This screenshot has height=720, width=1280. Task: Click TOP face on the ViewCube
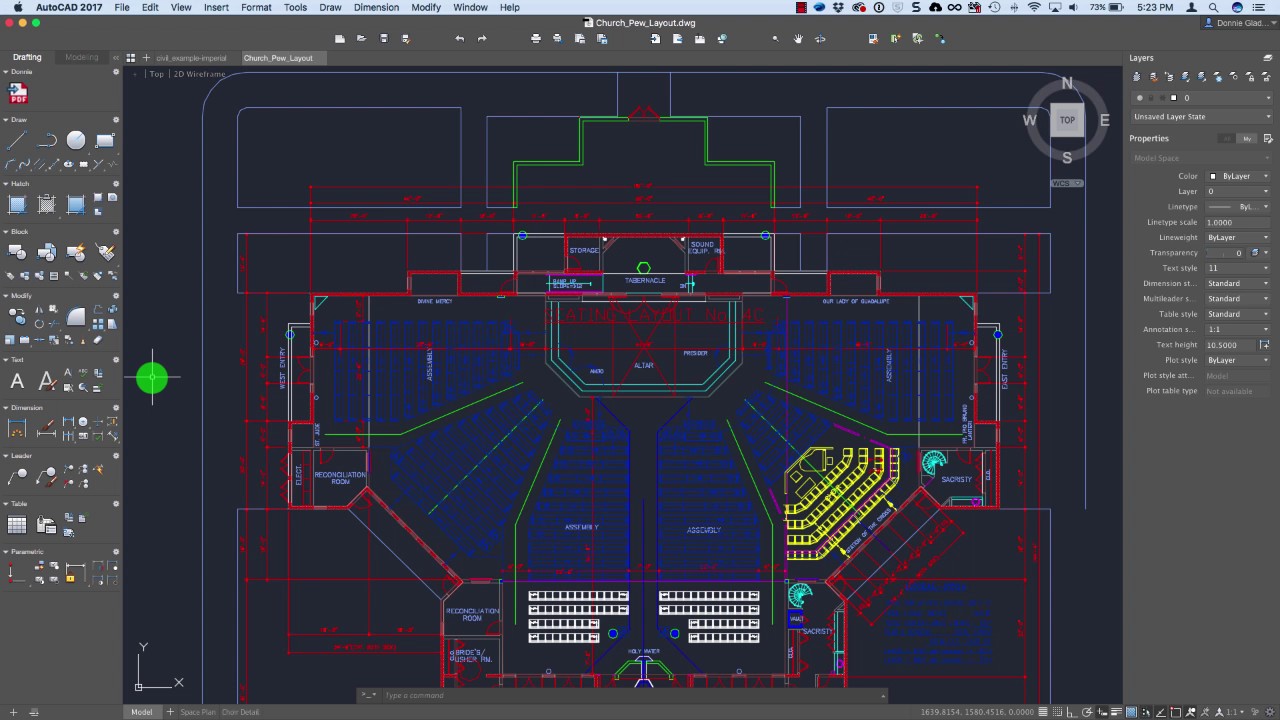tap(1067, 120)
